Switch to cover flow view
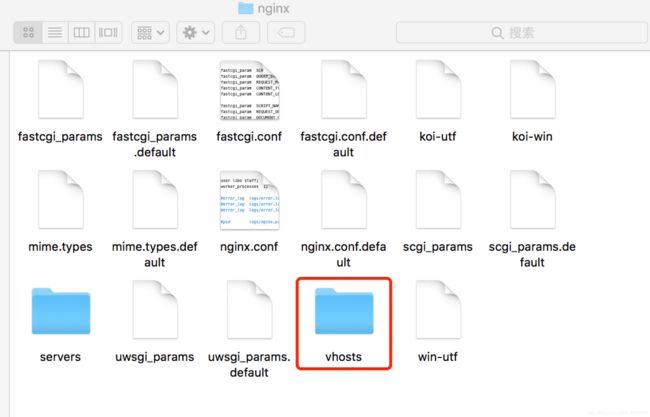This screenshot has width=650, height=417. [x=108, y=32]
